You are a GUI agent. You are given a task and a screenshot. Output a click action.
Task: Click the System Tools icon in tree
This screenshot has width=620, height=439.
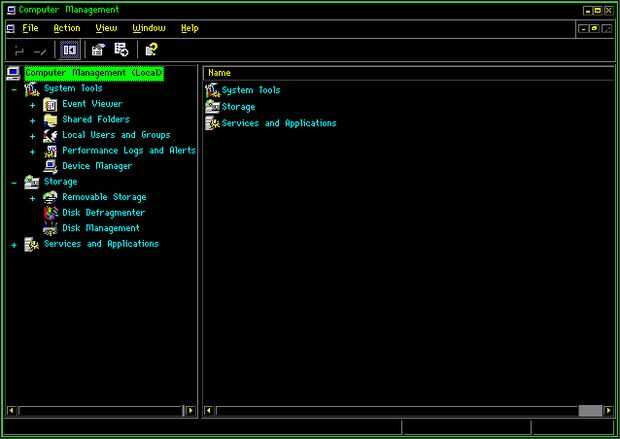point(32,89)
